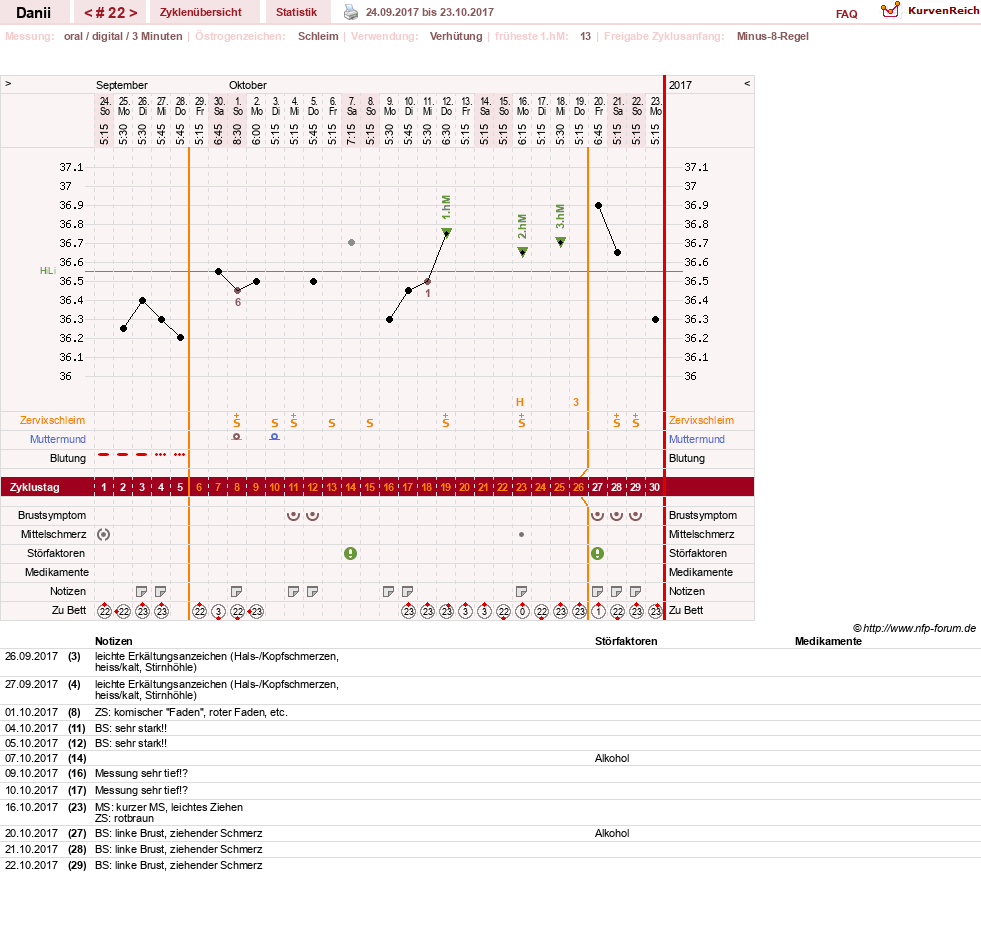Open the note icon for cycle day 8
The width and height of the screenshot is (981, 942).
pos(236,591)
